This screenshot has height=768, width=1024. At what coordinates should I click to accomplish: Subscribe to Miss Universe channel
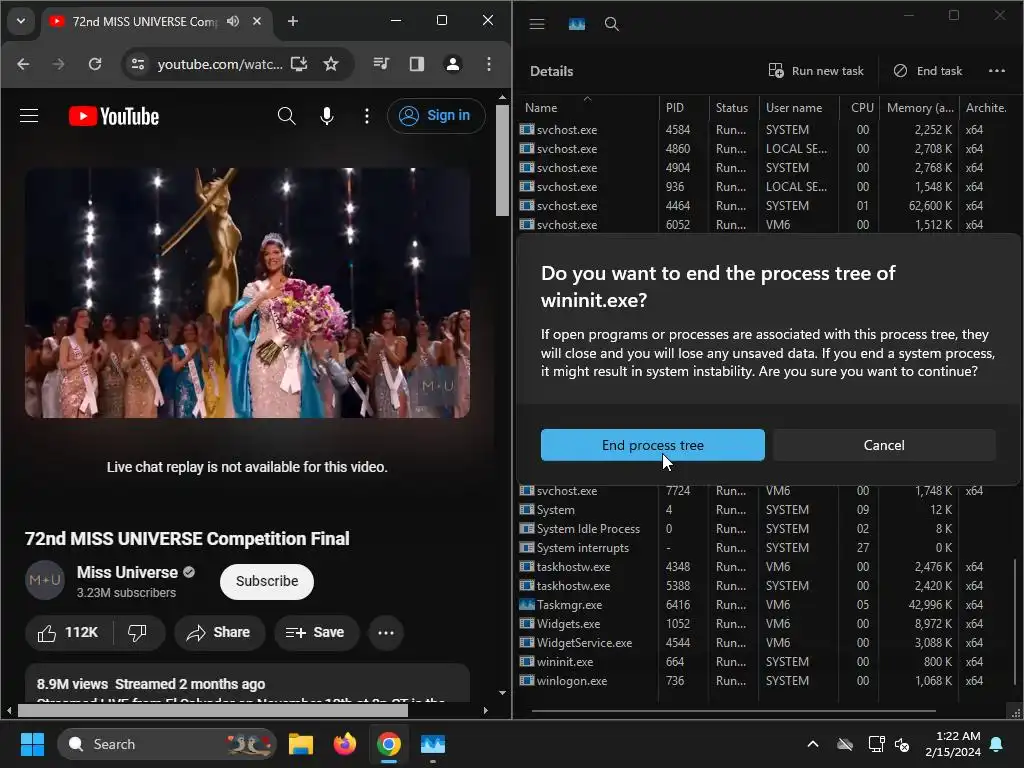pyautogui.click(x=266, y=581)
